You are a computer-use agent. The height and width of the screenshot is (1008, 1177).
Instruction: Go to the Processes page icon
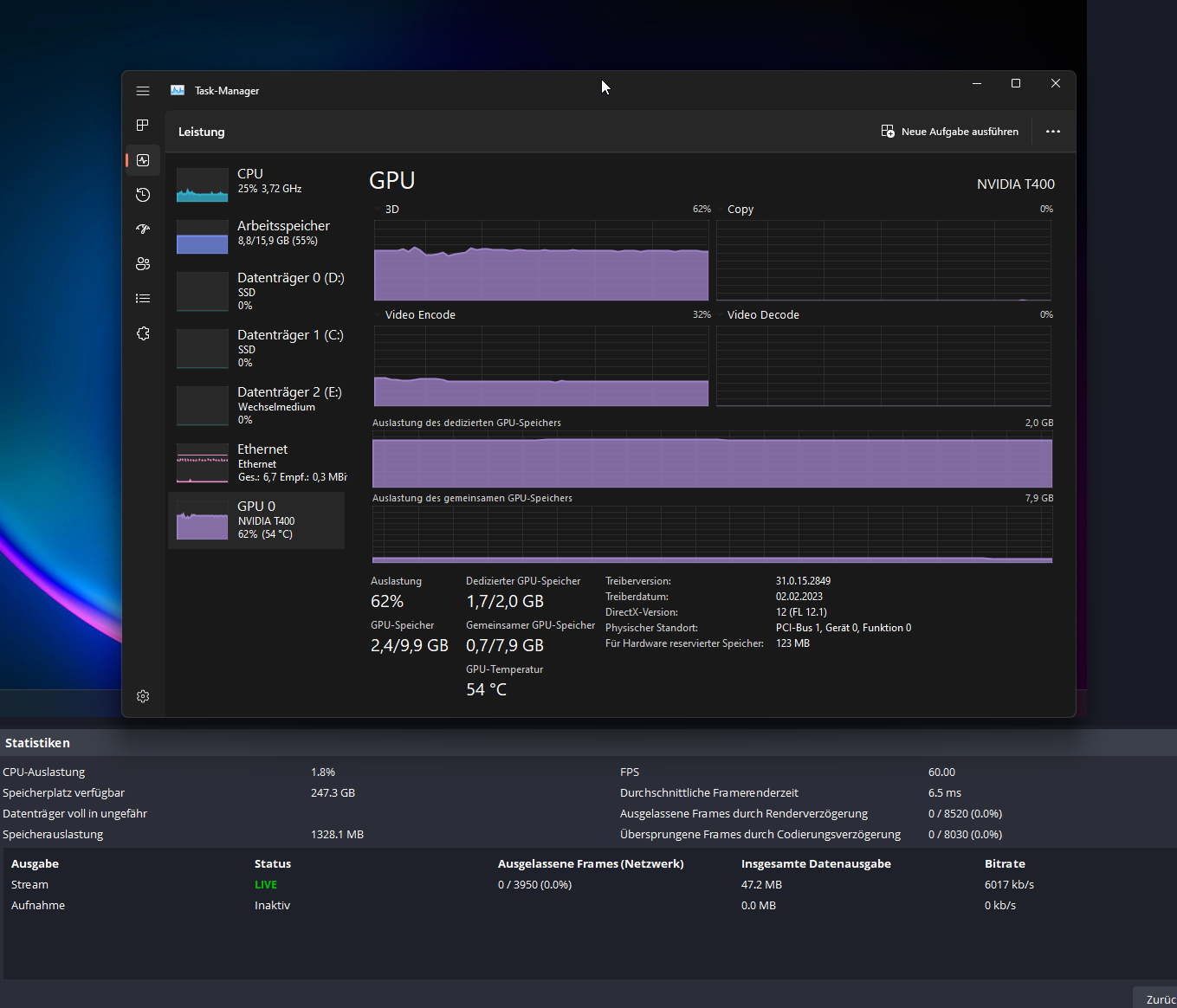pos(143,126)
